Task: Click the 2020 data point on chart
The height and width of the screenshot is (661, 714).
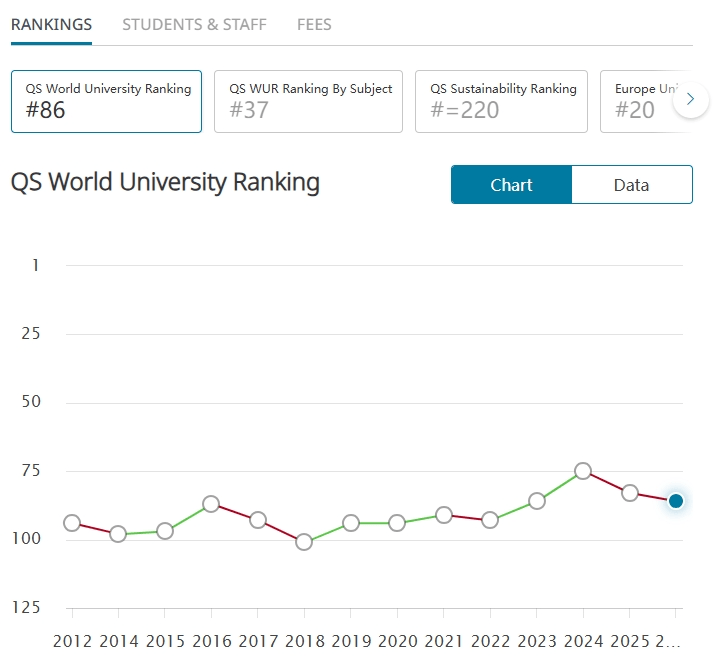Action: click(397, 523)
